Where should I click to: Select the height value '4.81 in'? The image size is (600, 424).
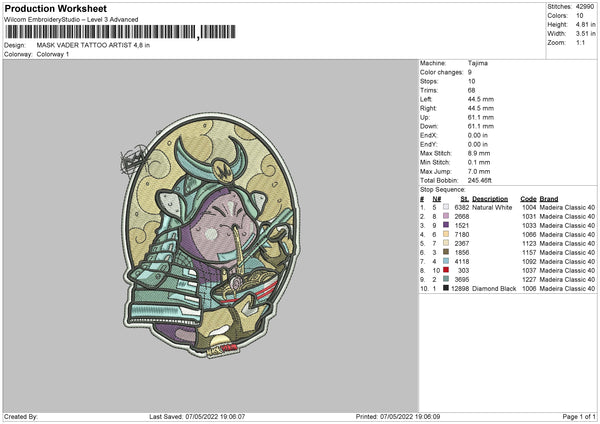[x=585, y=24]
